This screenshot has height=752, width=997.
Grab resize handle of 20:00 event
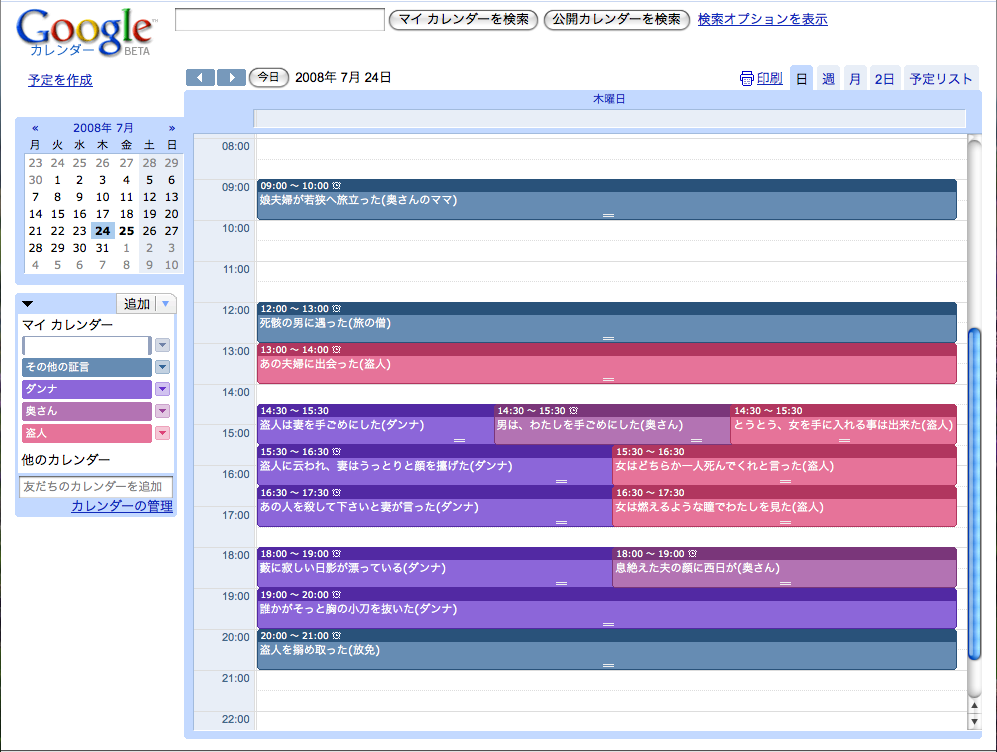click(609, 666)
